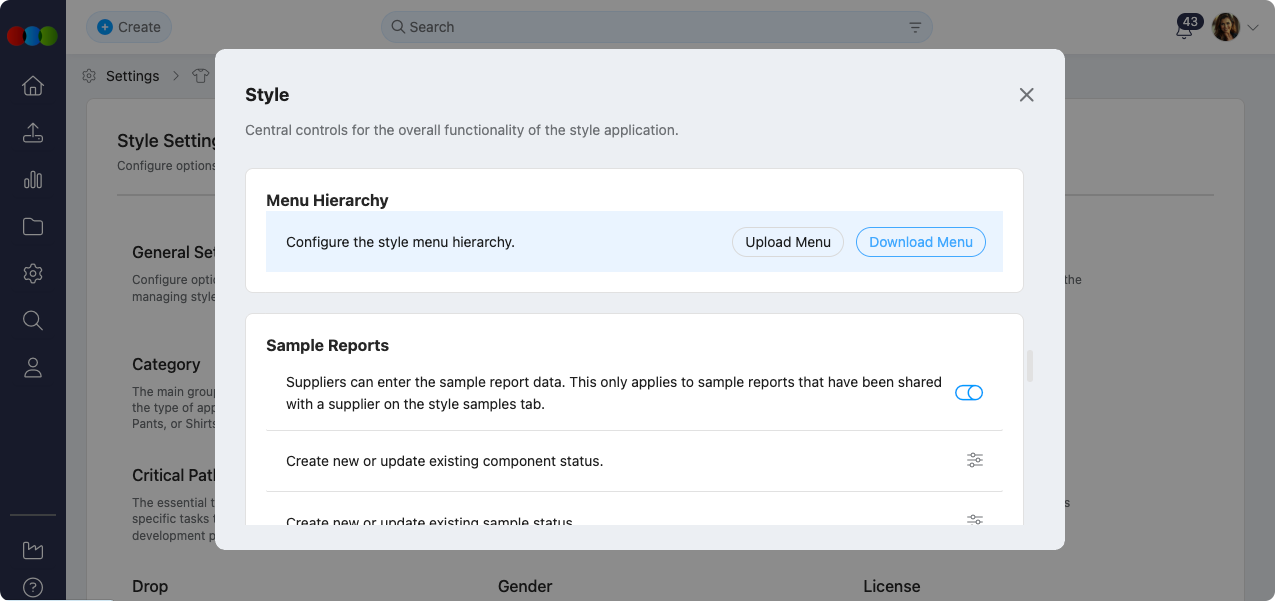Image resolution: width=1275 pixels, height=601 pixels.
Task: Open the Home icon in sidebar
Action: tap(33, 86)
